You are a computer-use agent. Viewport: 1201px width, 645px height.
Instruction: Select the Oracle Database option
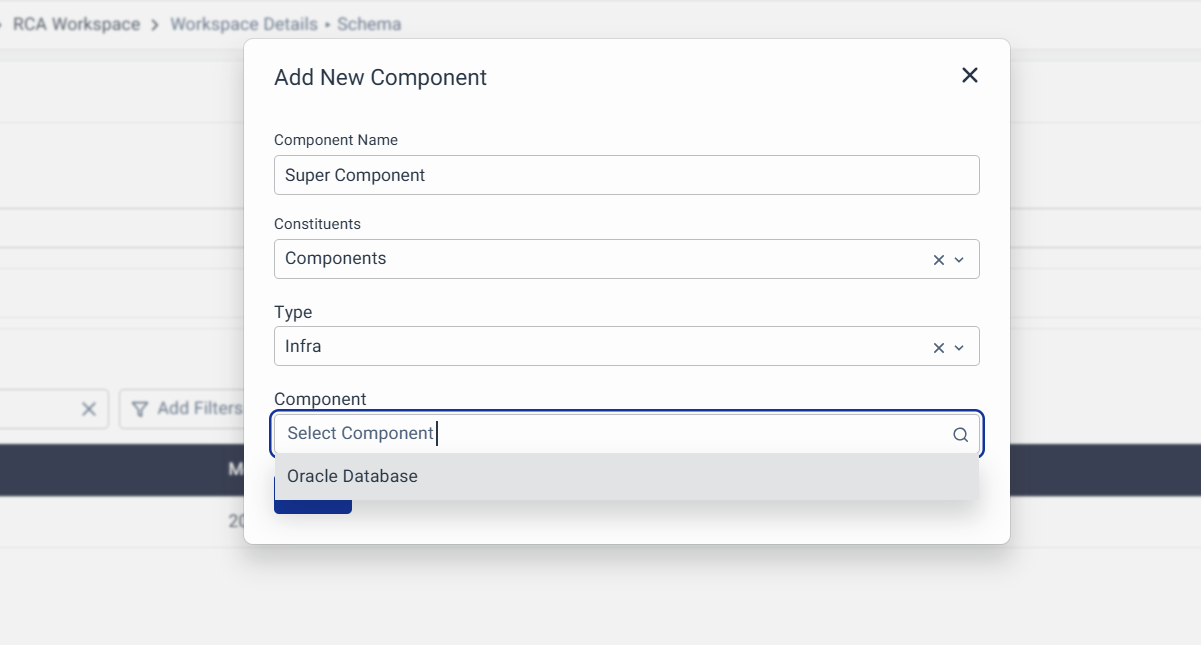(353, 477)
